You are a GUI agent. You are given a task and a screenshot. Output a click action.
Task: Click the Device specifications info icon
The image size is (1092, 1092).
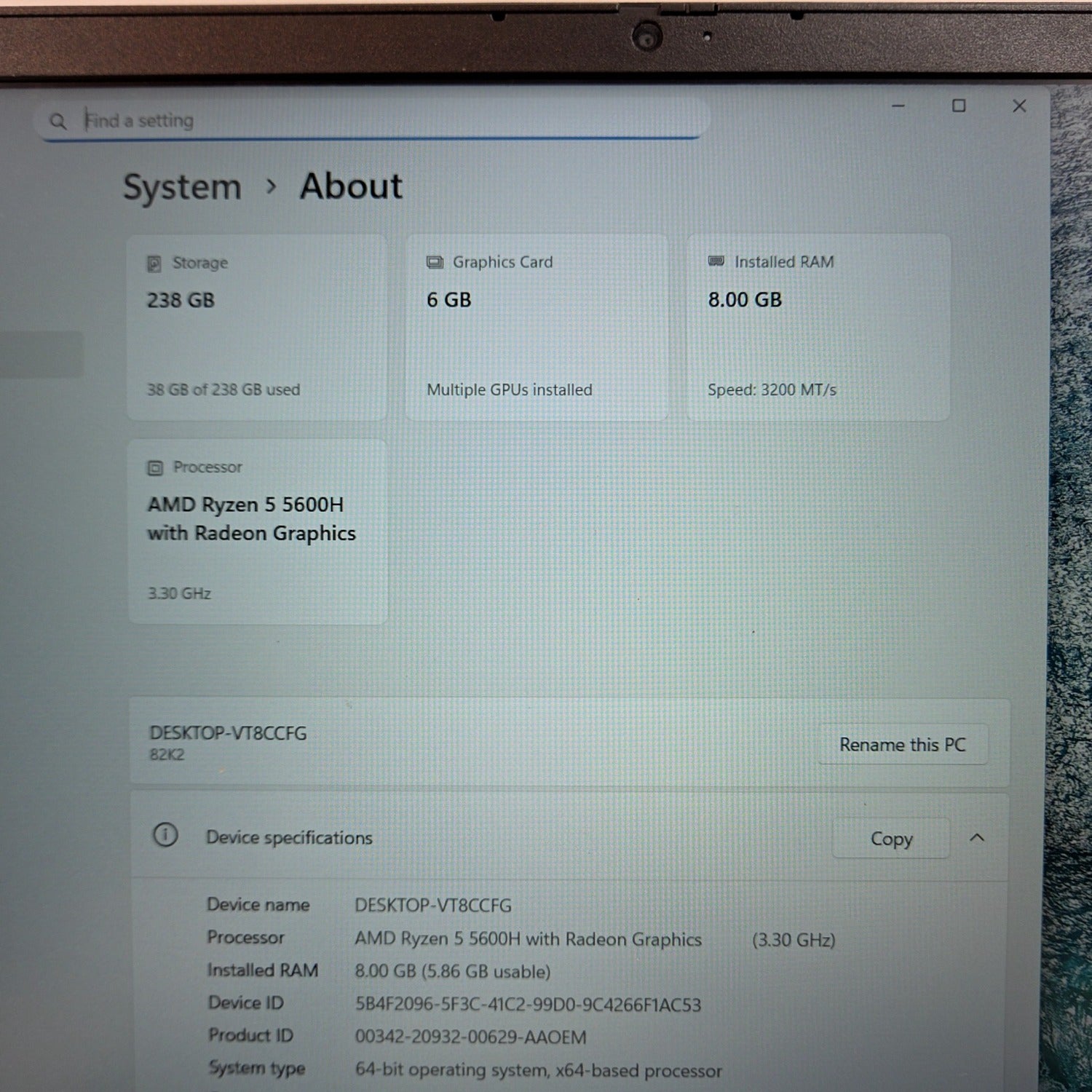[165, 835]
